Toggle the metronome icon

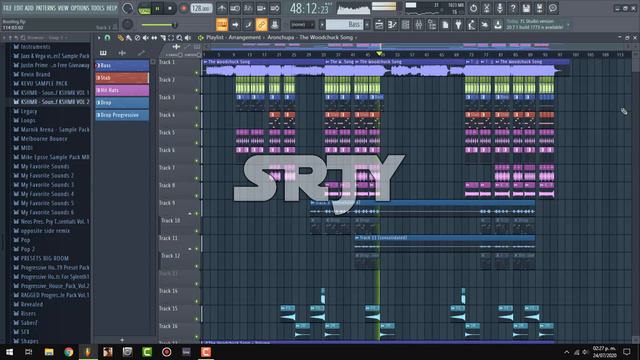click(222, 8)
